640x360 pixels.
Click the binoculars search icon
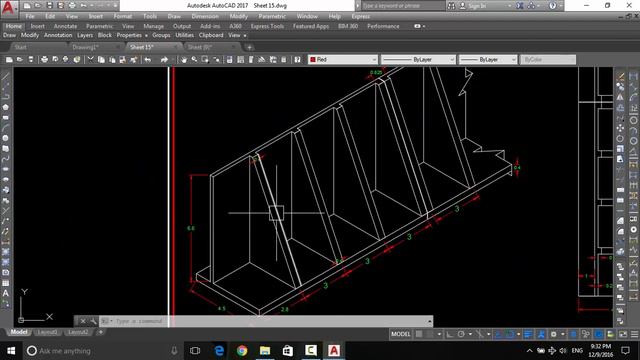tap(451, 6)
